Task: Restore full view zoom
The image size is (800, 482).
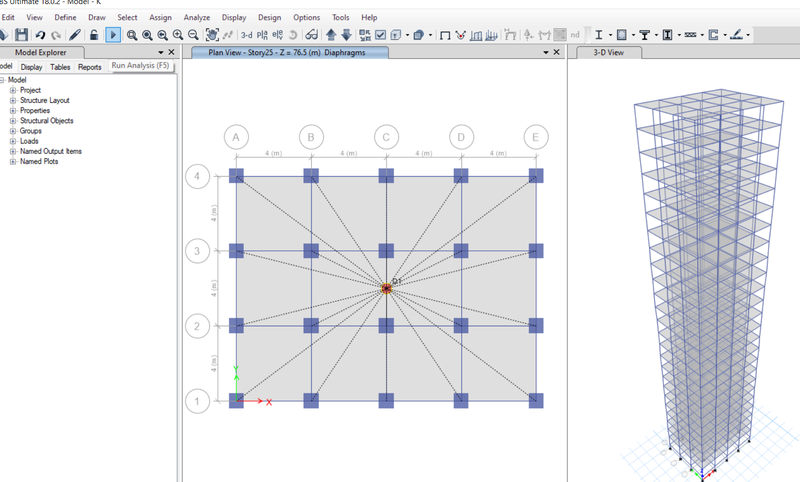Action: click(147, 35)
